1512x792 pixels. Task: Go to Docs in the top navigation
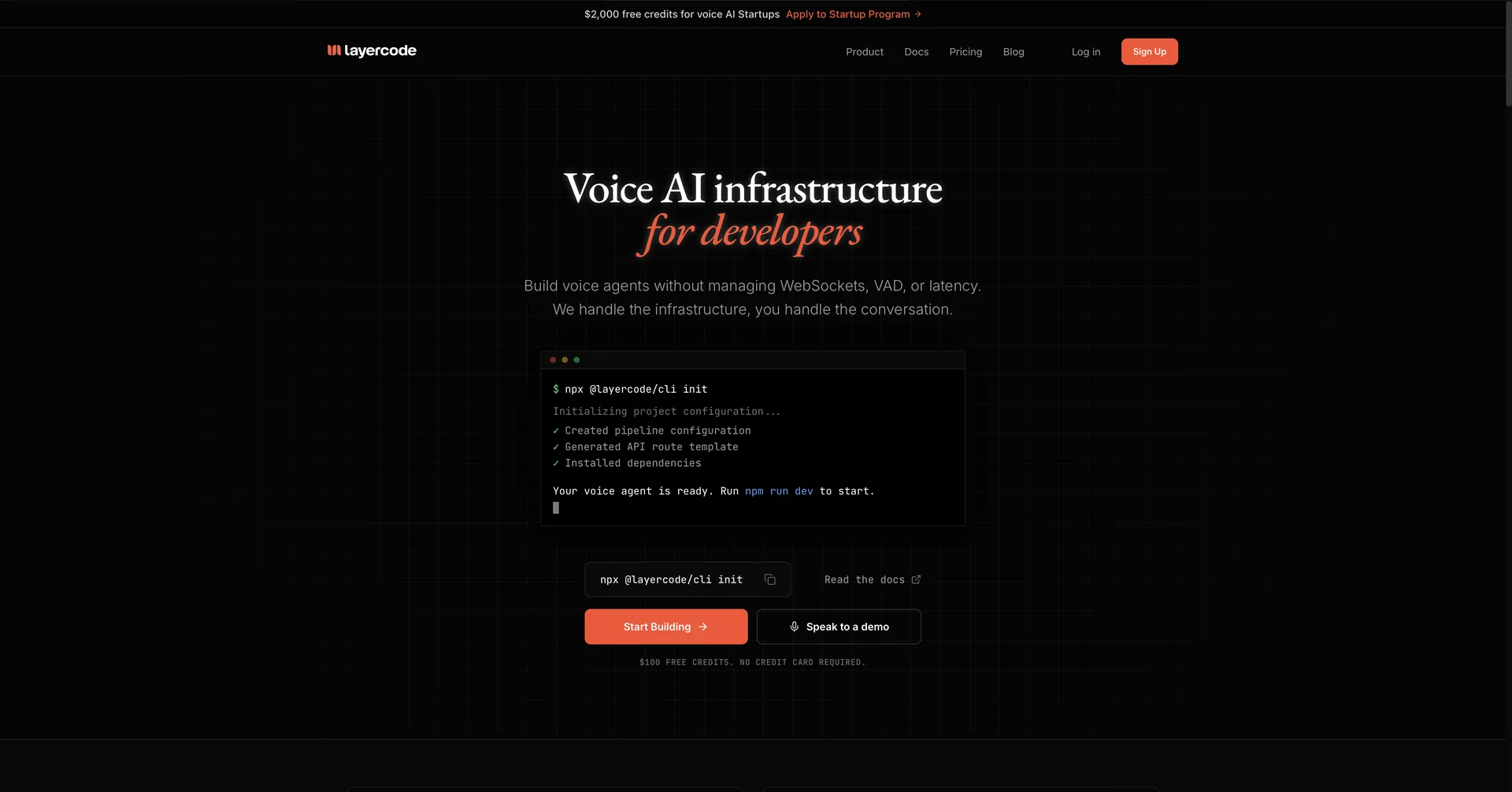tap(916, 52)
